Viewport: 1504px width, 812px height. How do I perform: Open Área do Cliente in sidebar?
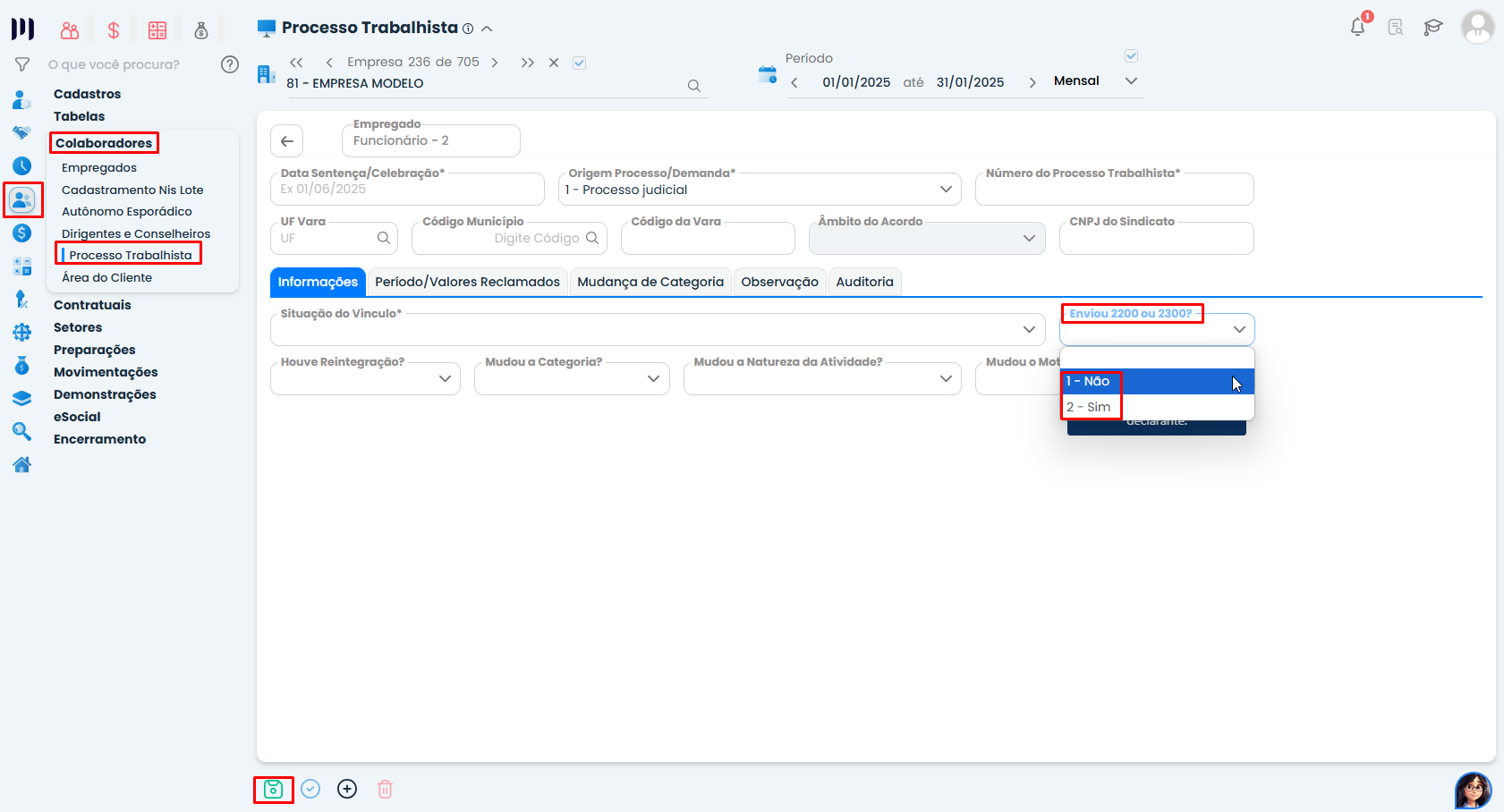point(106,277)
